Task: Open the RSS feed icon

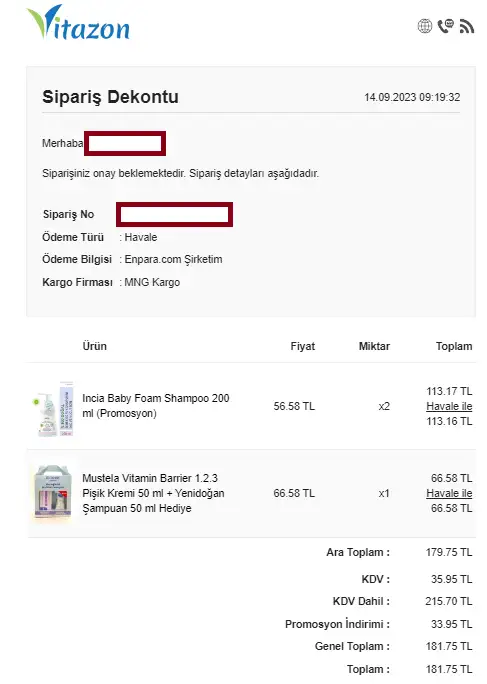Action: click(x=466, y=26)
